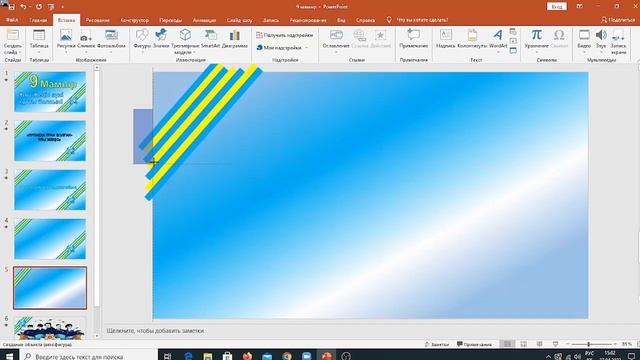Click the Видео video icon

point(584,36)
